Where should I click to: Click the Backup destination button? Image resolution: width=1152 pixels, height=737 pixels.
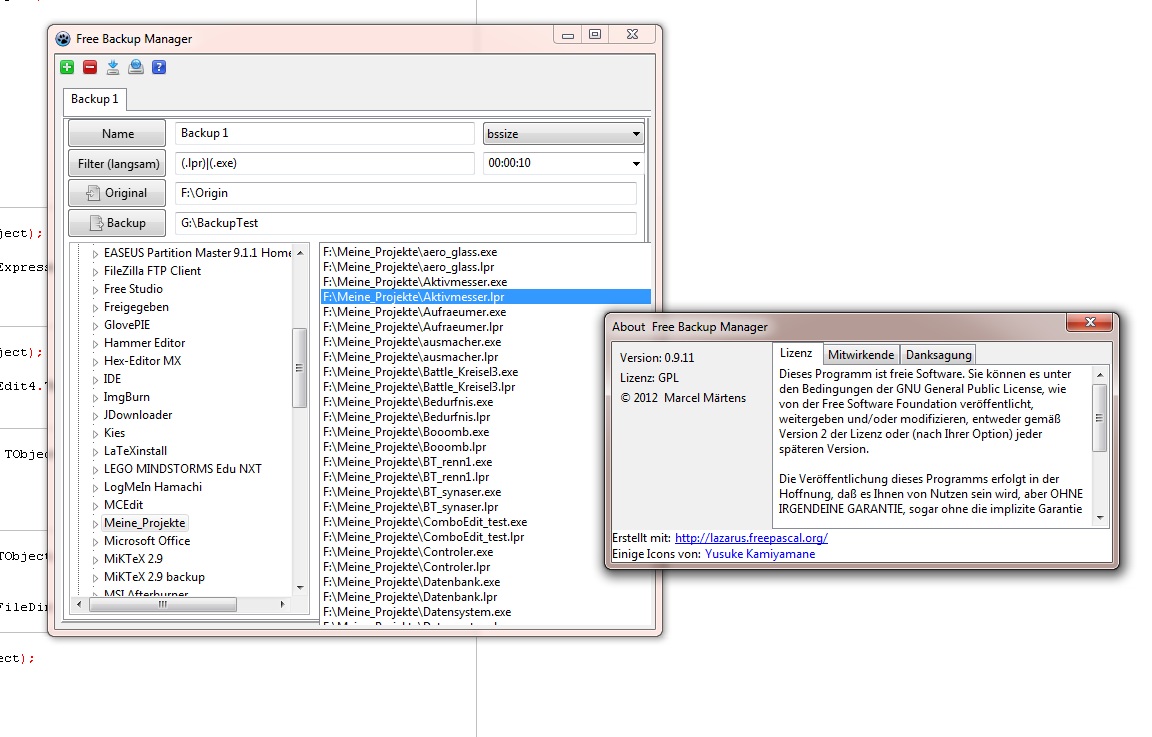click(x=117, y=223)
